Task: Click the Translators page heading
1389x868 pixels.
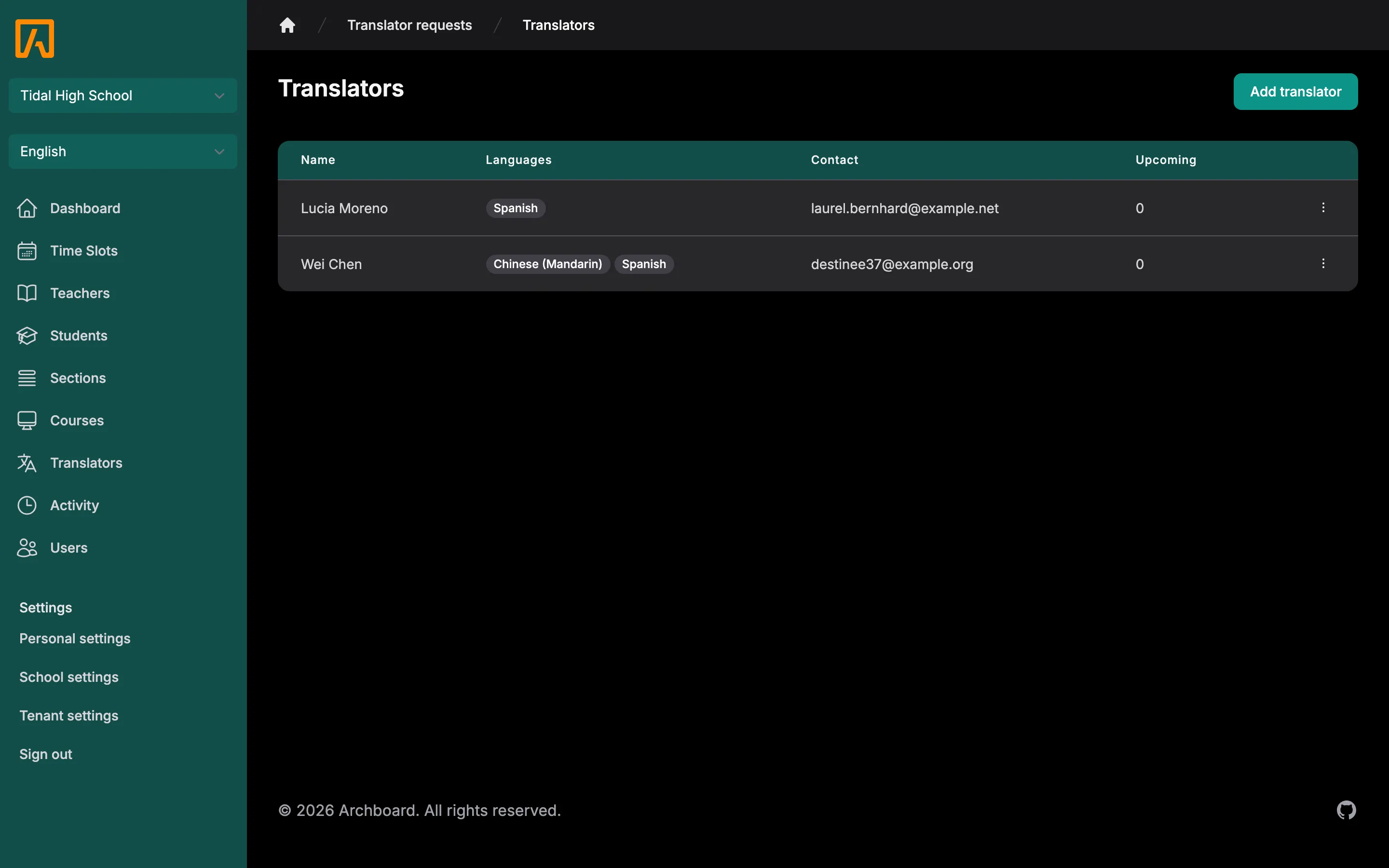Action: [x=341, y=88]
